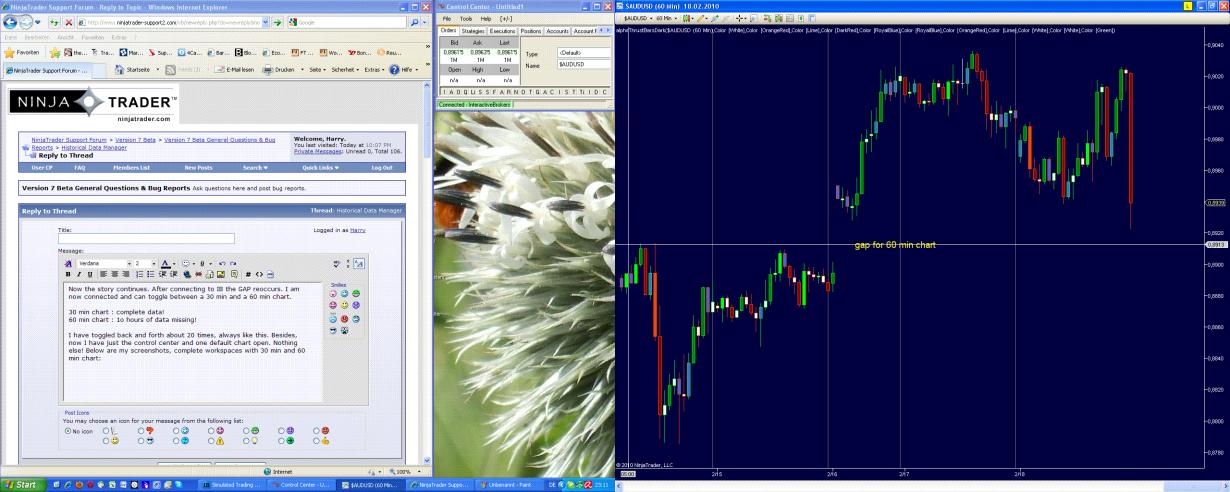The image size is (1230, 492).
Task: Click the Name $AUDUSD field in Control Center
Action: pos(583,65)
